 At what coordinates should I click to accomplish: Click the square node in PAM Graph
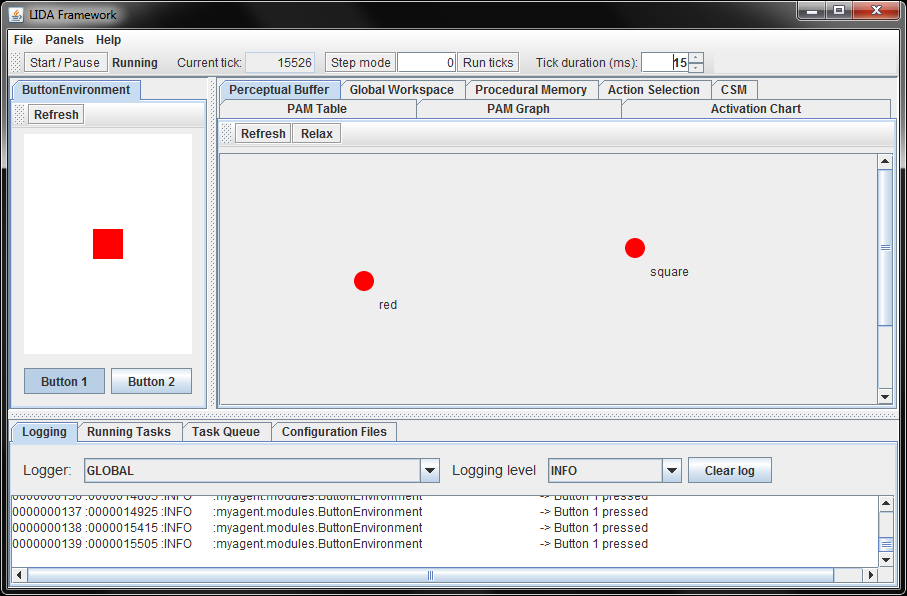(x=635, y=248)
